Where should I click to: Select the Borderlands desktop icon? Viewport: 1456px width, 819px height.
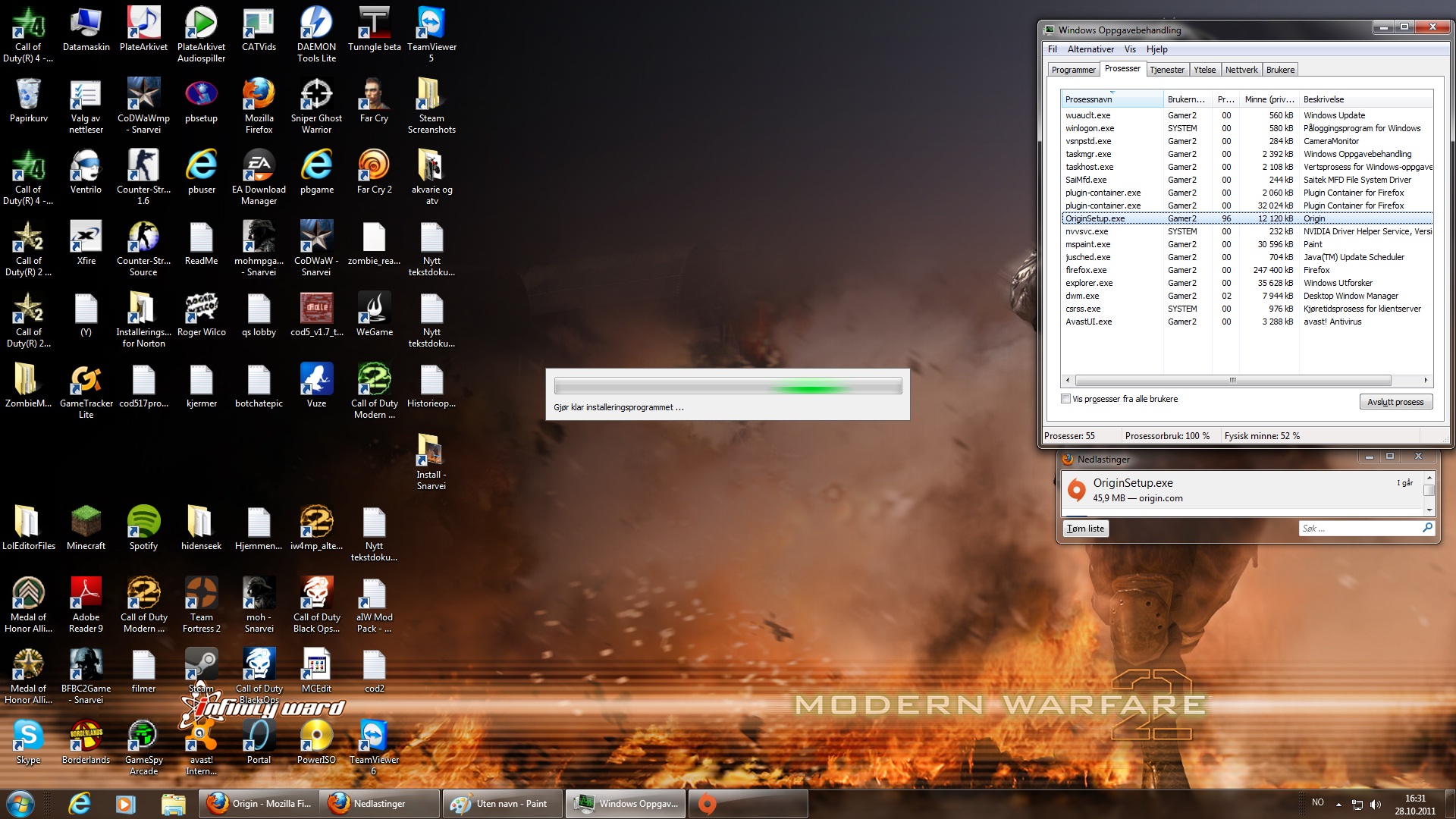pos(86,742)
